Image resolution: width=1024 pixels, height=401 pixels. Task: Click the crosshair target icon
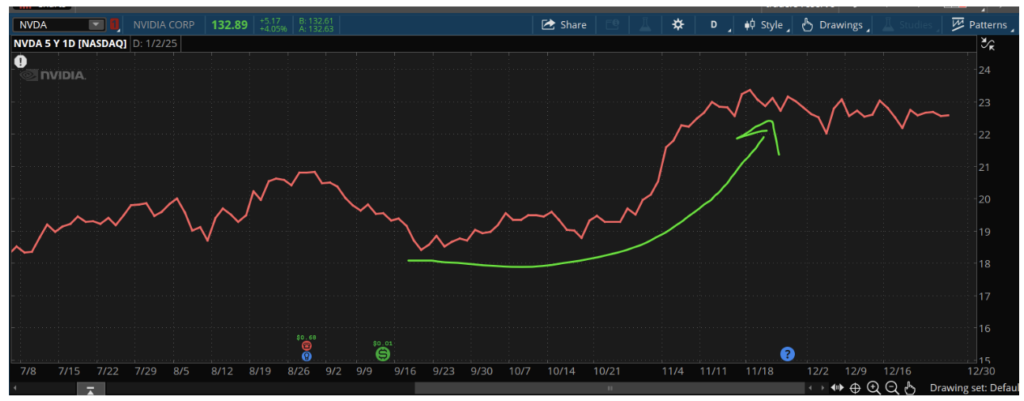pos(856,388)
